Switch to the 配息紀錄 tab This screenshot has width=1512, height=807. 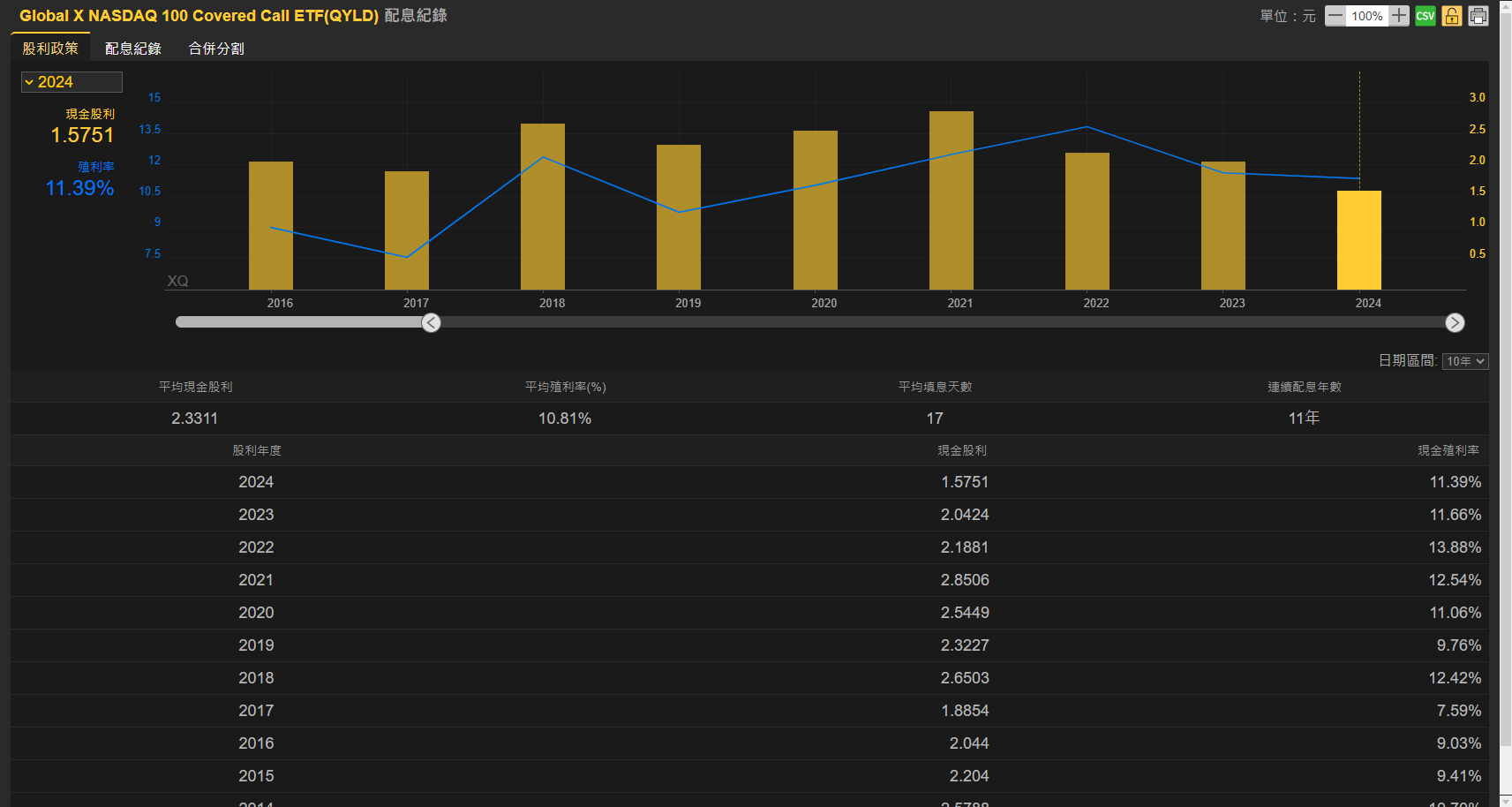[x=133, y=49]
